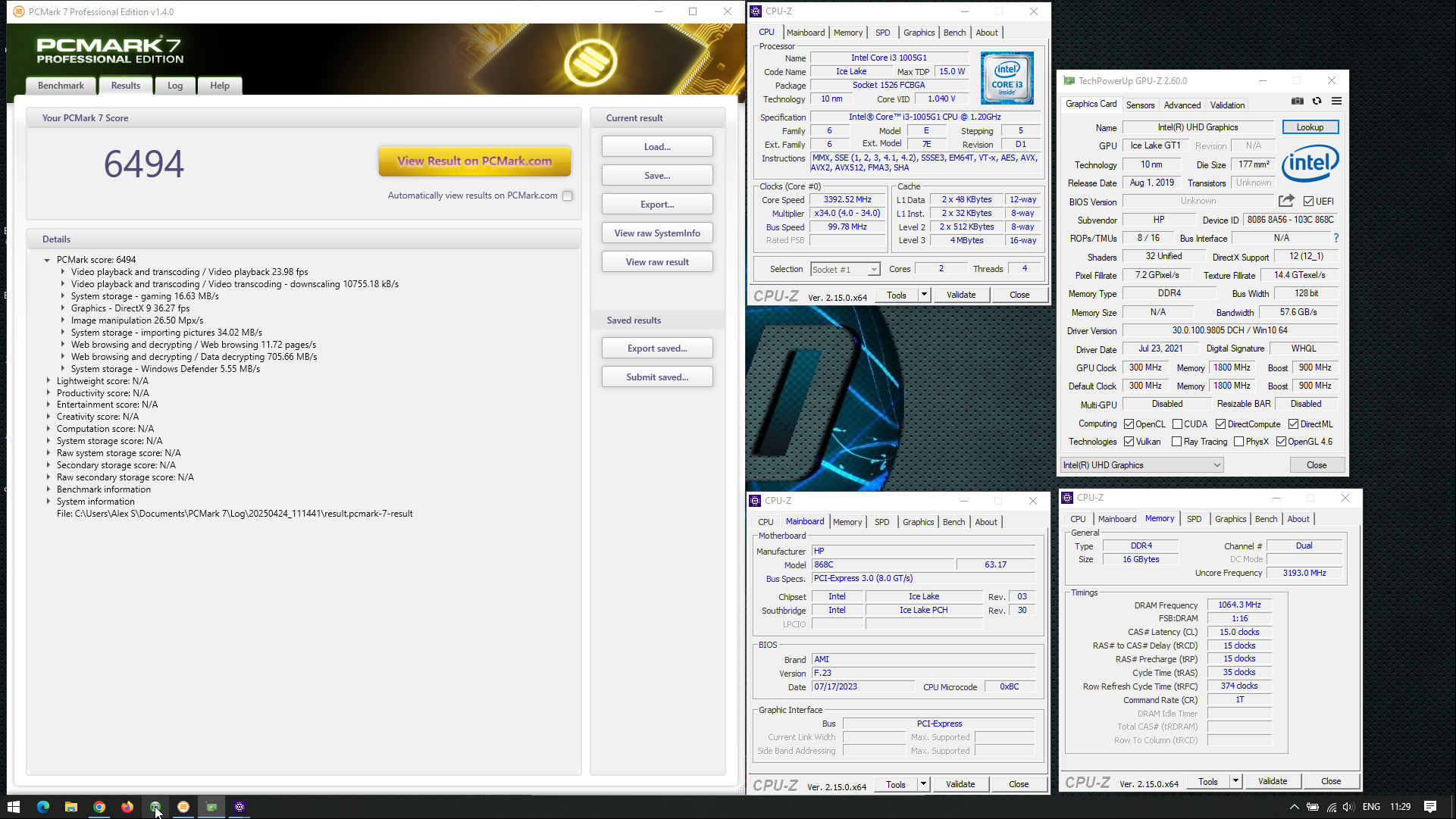This screenshot has width=1456, height=819.
Task: Collapse the PCMark score: 6494 tree node
Action: pyautogui.click(x=47, y=260)
